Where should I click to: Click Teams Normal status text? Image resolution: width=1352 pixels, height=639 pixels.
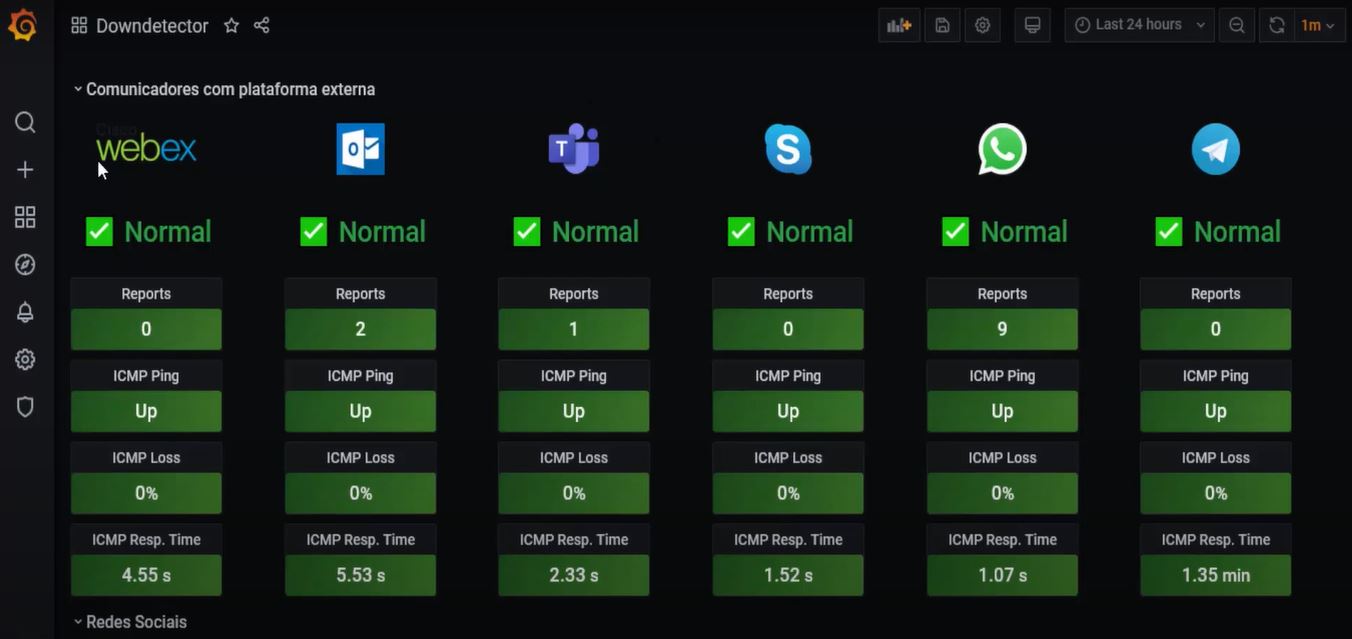pos(595,232)
